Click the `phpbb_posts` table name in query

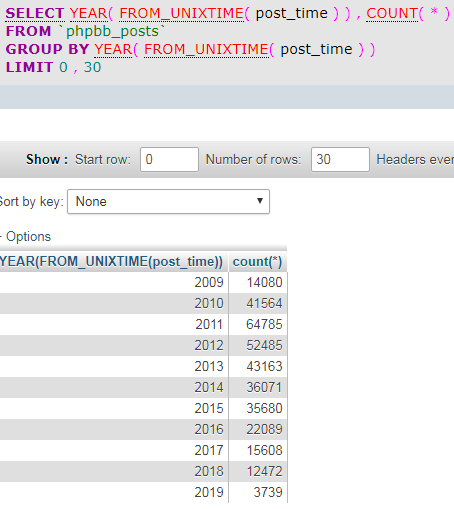[x=112, y=31]
